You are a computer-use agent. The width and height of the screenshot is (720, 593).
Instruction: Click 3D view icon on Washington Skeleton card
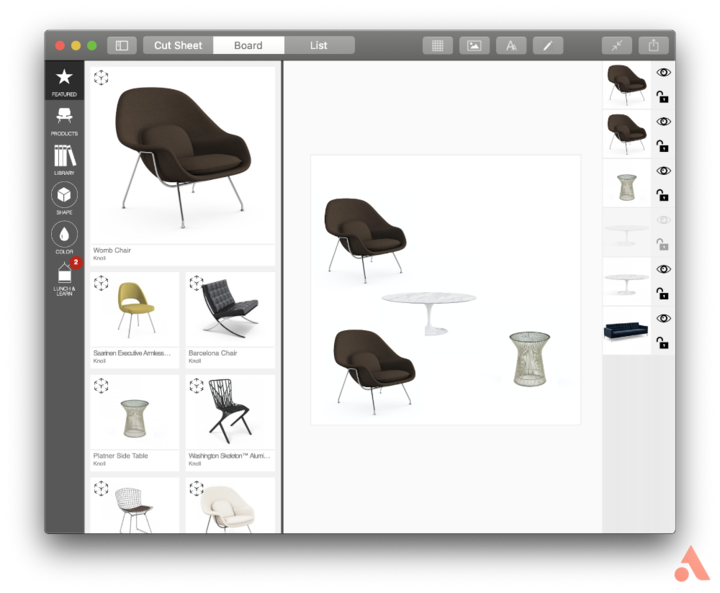[x=197, y=386]
